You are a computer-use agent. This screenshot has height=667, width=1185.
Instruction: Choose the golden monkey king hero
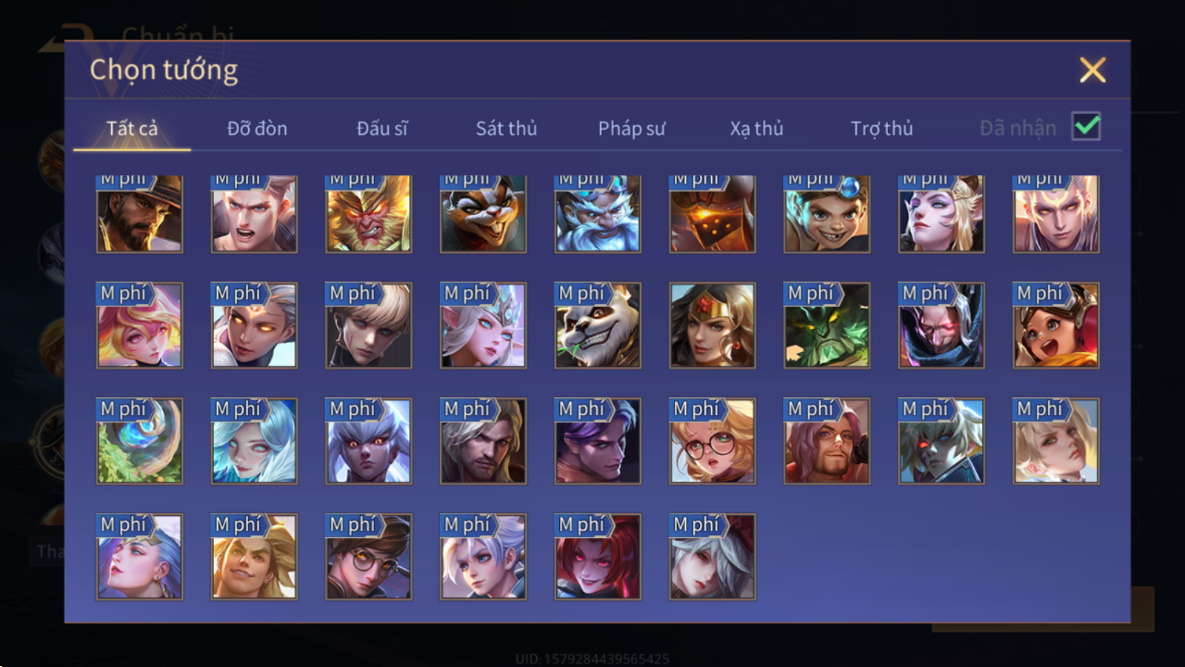coord(369,213)
